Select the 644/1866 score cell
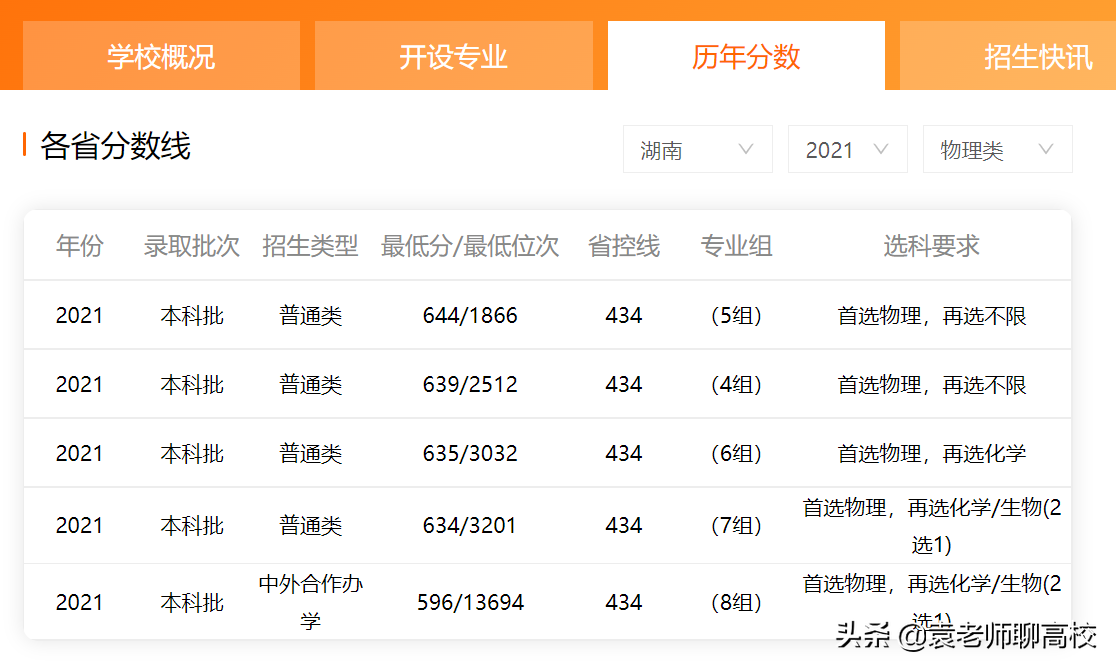1116x669 pixels. [469, 314]
